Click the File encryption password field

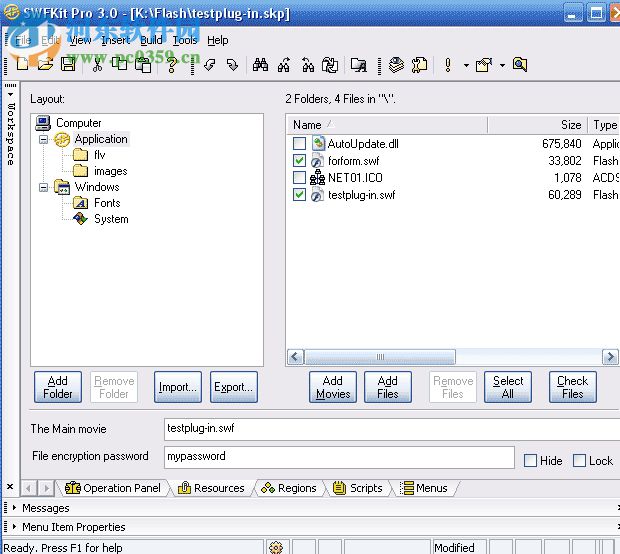coord(338,457)
